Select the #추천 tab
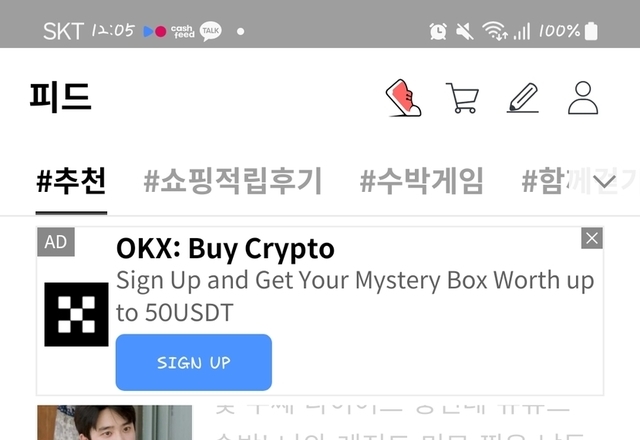 (71, 181)
